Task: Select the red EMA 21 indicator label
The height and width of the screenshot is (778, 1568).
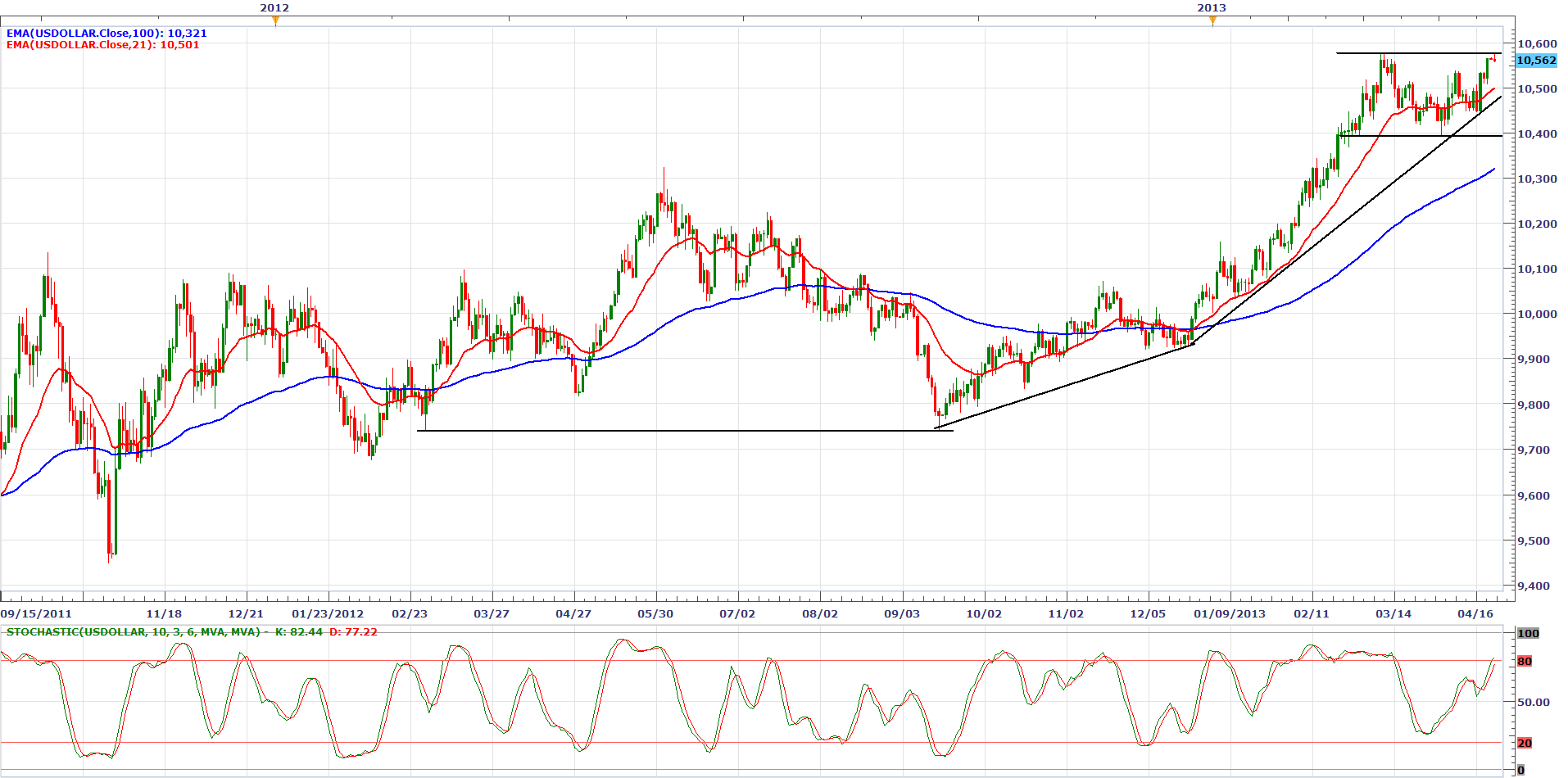Action: 102,45
